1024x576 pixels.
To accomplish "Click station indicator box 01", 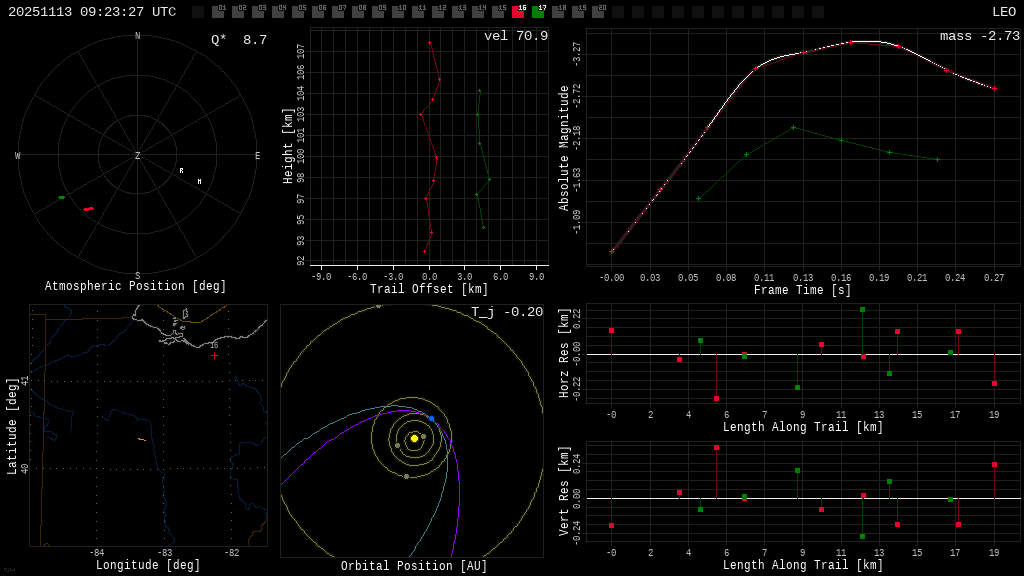I will coord(218,12).
